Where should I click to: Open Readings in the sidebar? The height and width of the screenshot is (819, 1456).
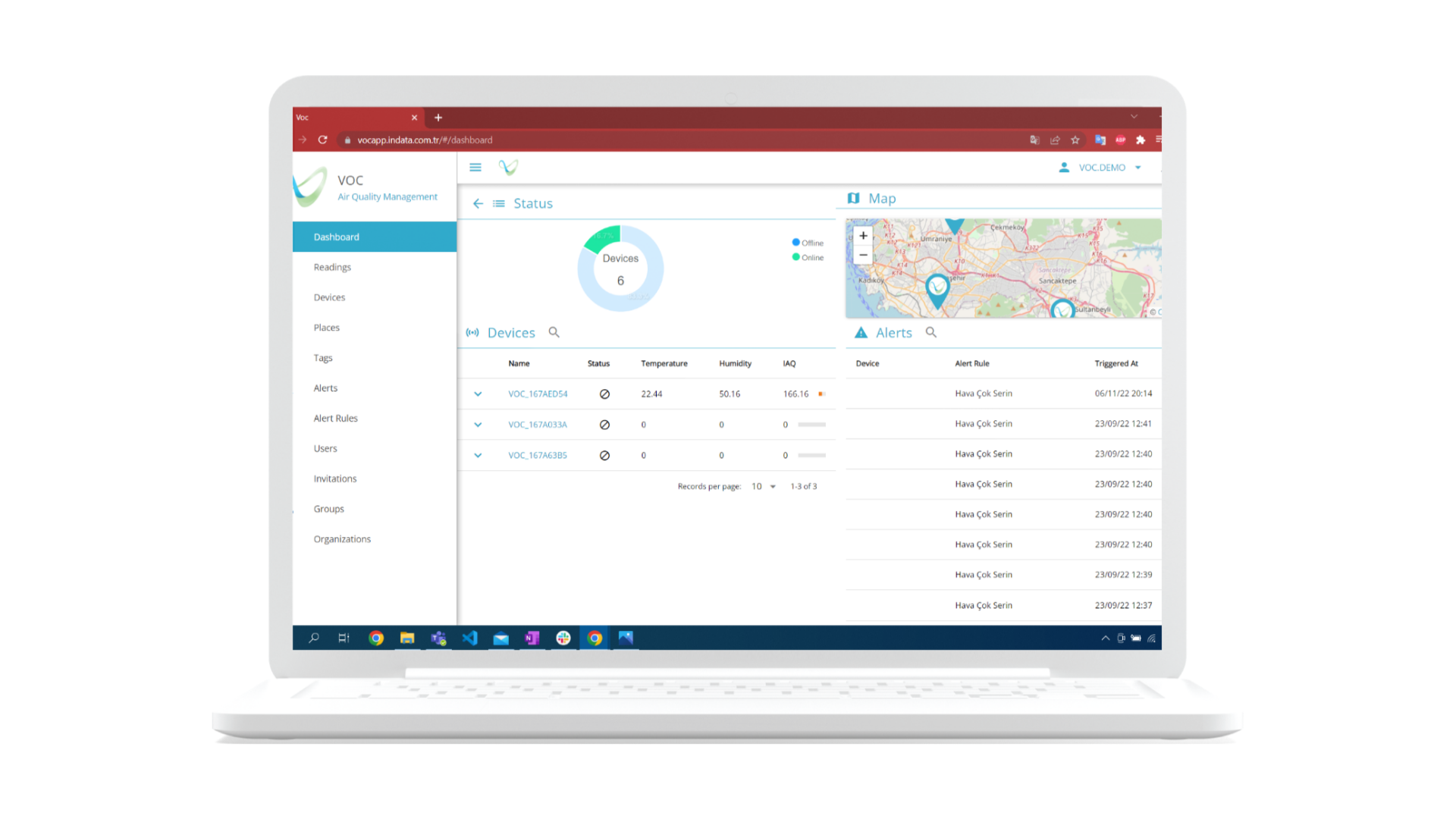[x=332, y=268]
